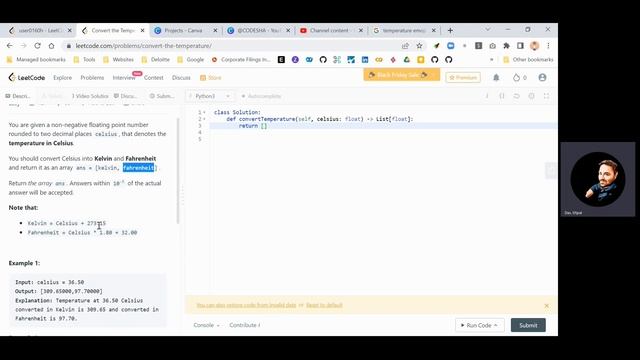Open the Black Friday Sale banner
The height and width of the screenshot is (360, 640).
pos(402,75)
